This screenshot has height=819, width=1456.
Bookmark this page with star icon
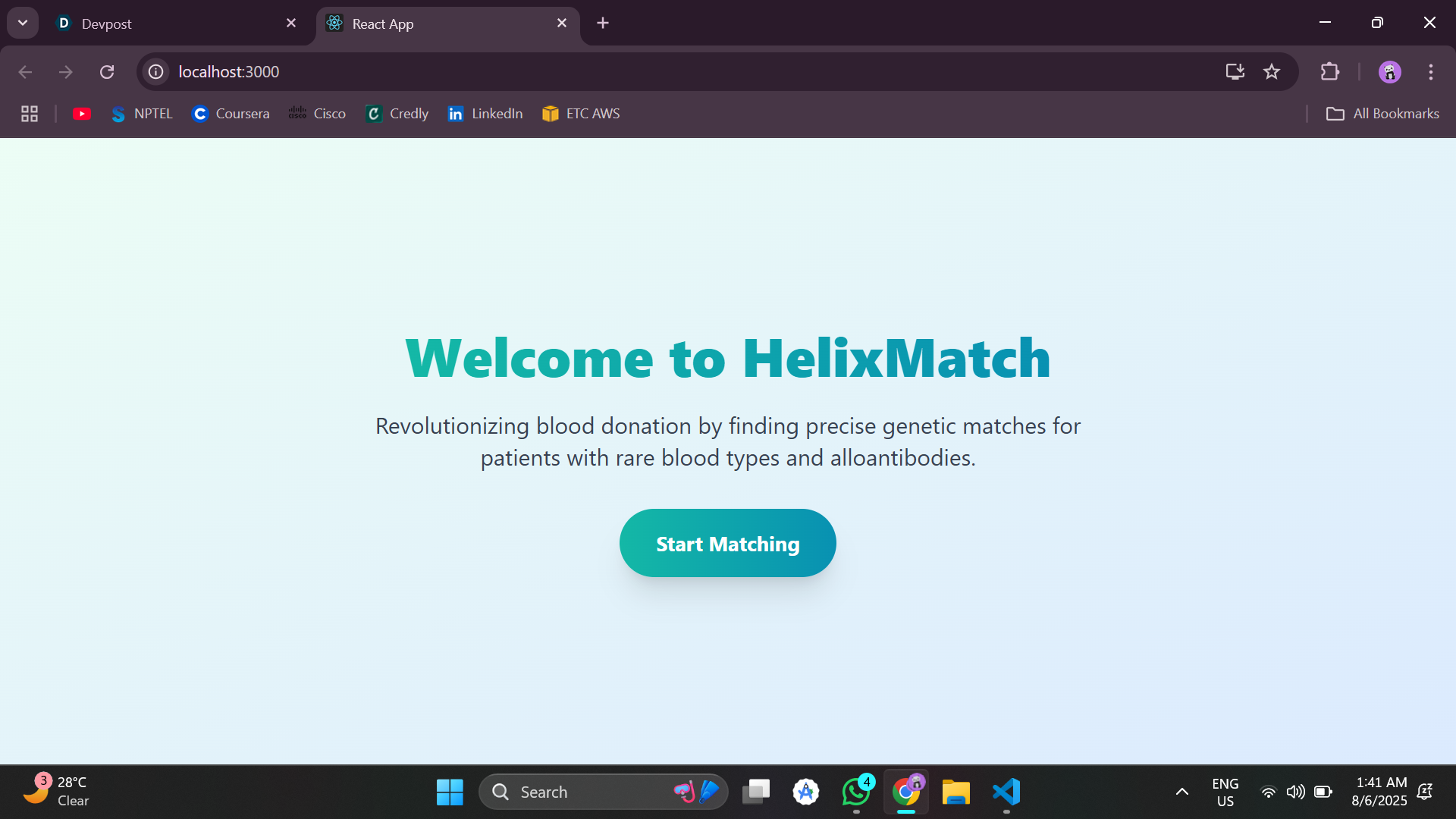[1272, 71]
